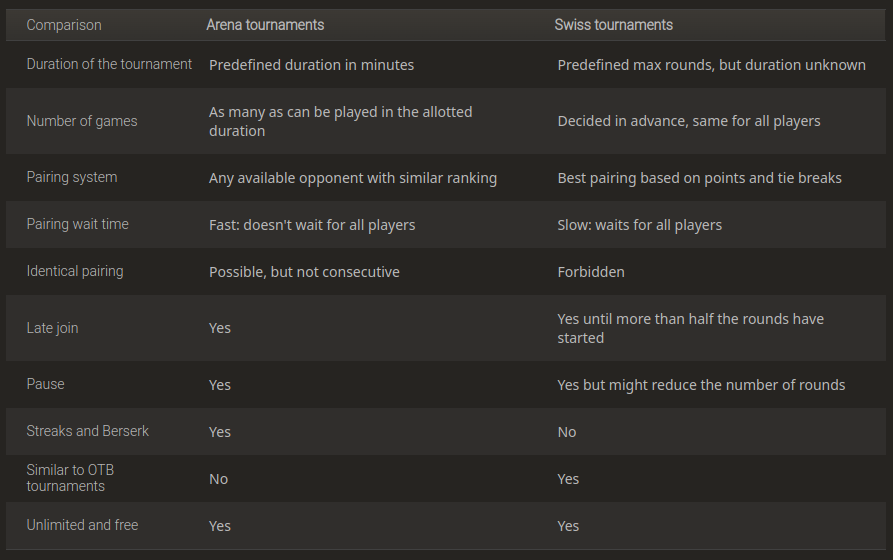Image resolution: width=893 pixels, height=560 pixels.
Task: Click 'Any available opponent with similar ranking' text
Action: (x=352, y=178)
